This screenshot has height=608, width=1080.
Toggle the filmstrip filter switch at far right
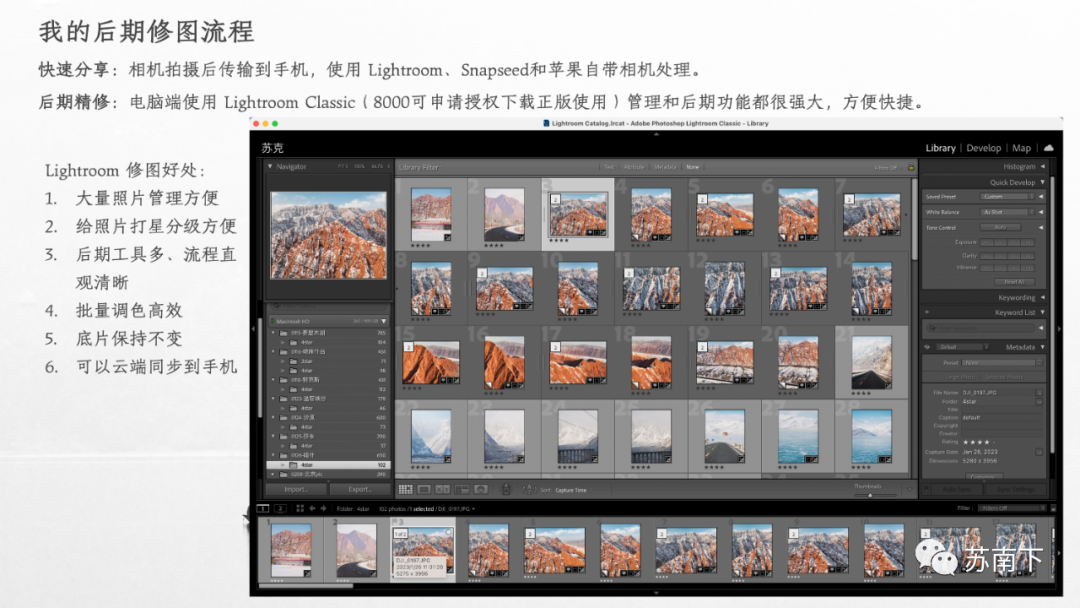[1052, 508]
